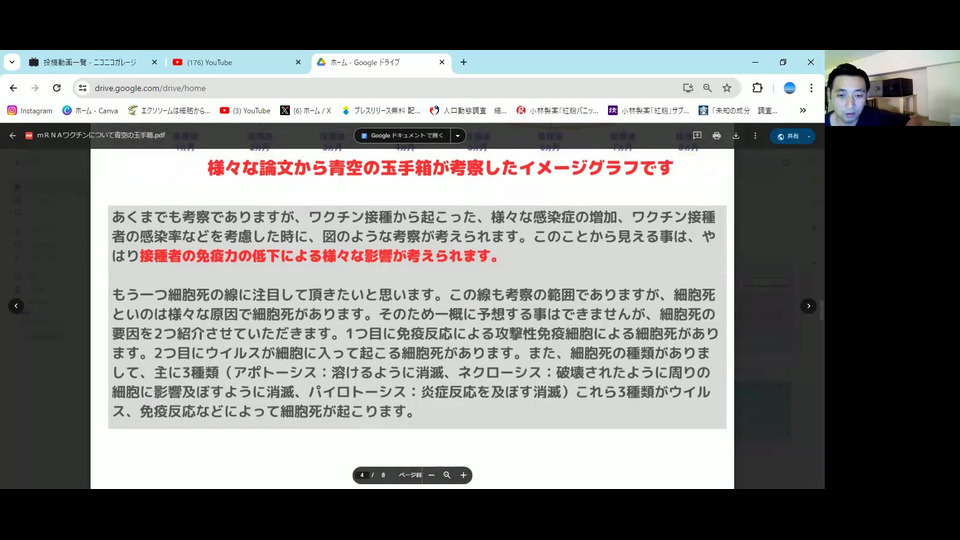960x540 pixels.
Task: Go to the next file with right arrow
Action: coord(808,306)
